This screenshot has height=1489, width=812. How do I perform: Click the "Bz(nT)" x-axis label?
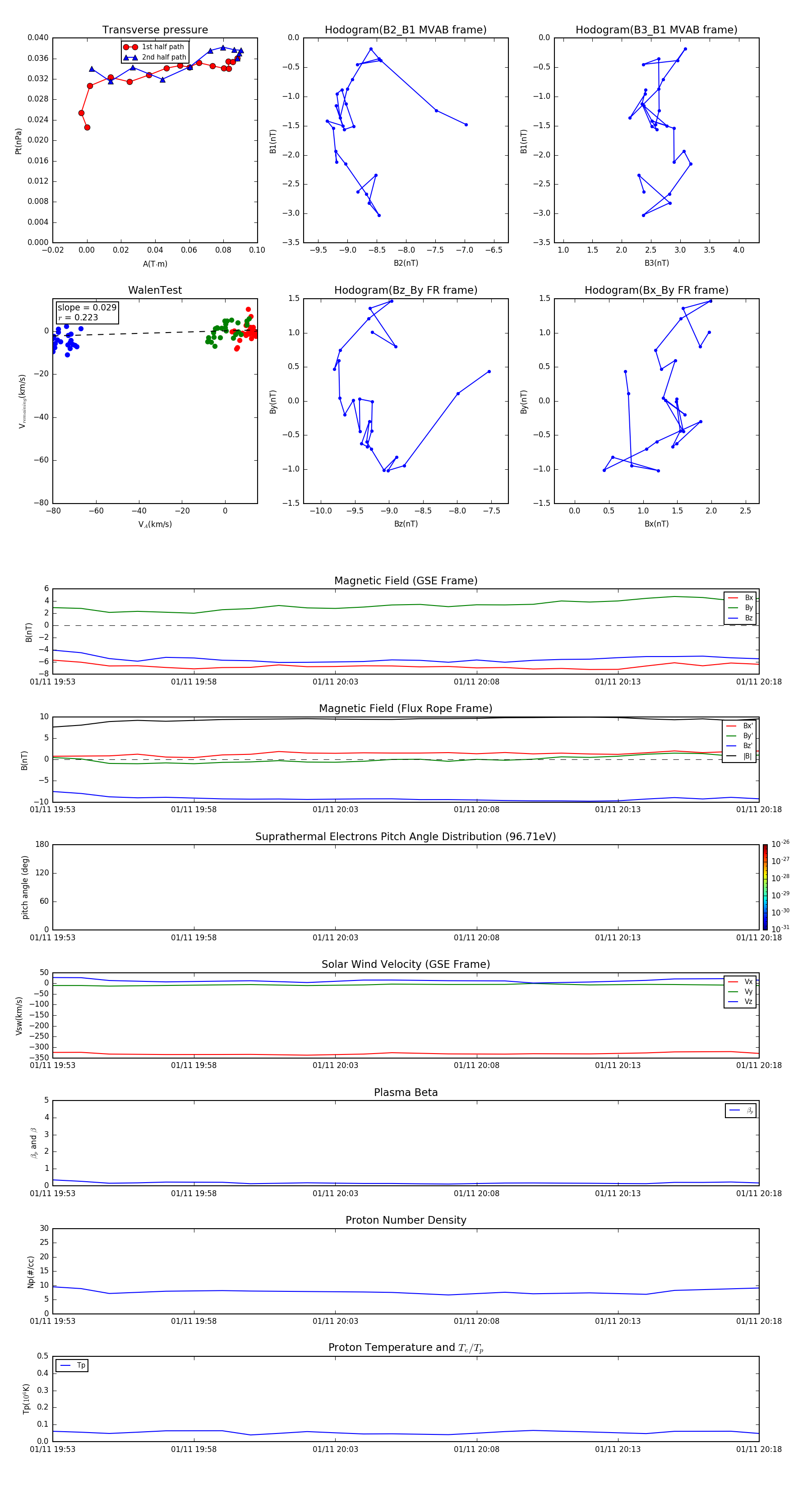click(x=406, y=524)
